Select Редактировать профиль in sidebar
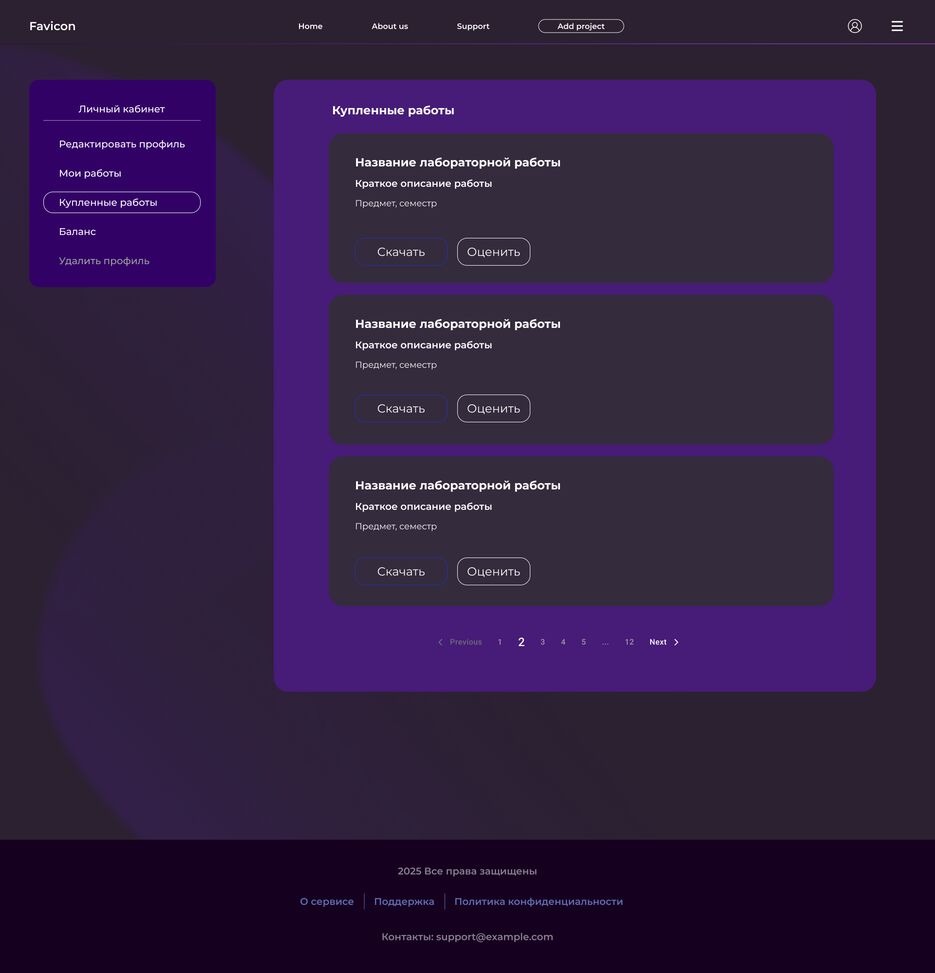Screen dimensions: 935x973 coord(121,144)
